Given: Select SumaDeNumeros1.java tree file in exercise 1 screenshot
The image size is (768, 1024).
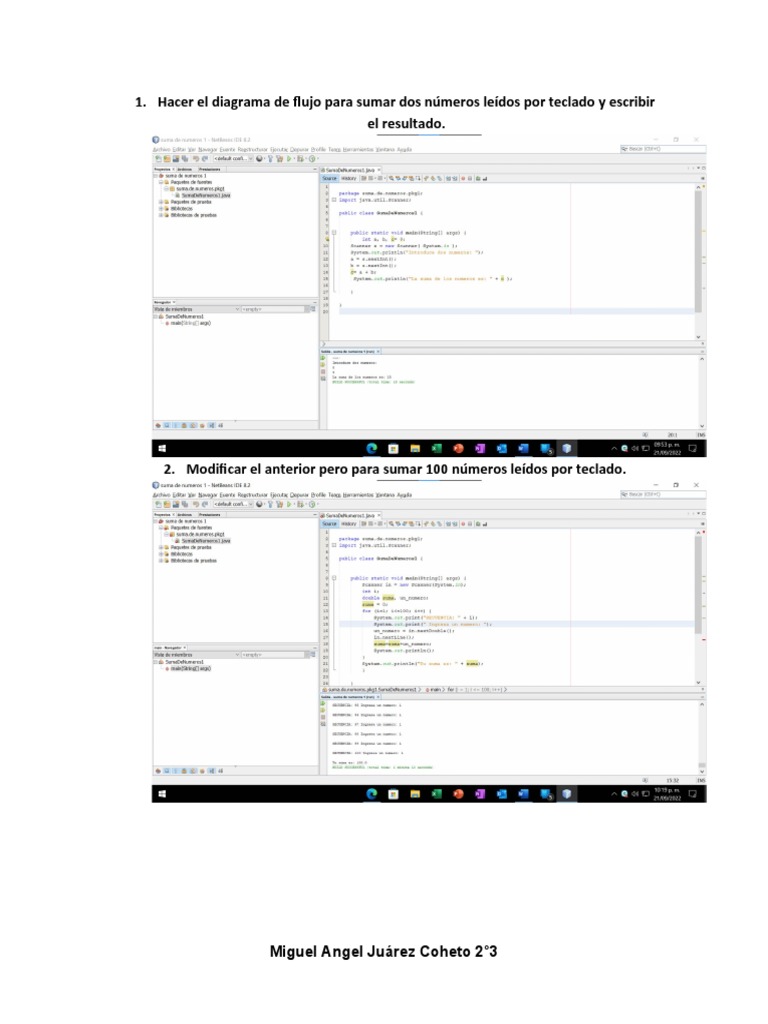Looking at the screenshot, I should click(206, 195).
